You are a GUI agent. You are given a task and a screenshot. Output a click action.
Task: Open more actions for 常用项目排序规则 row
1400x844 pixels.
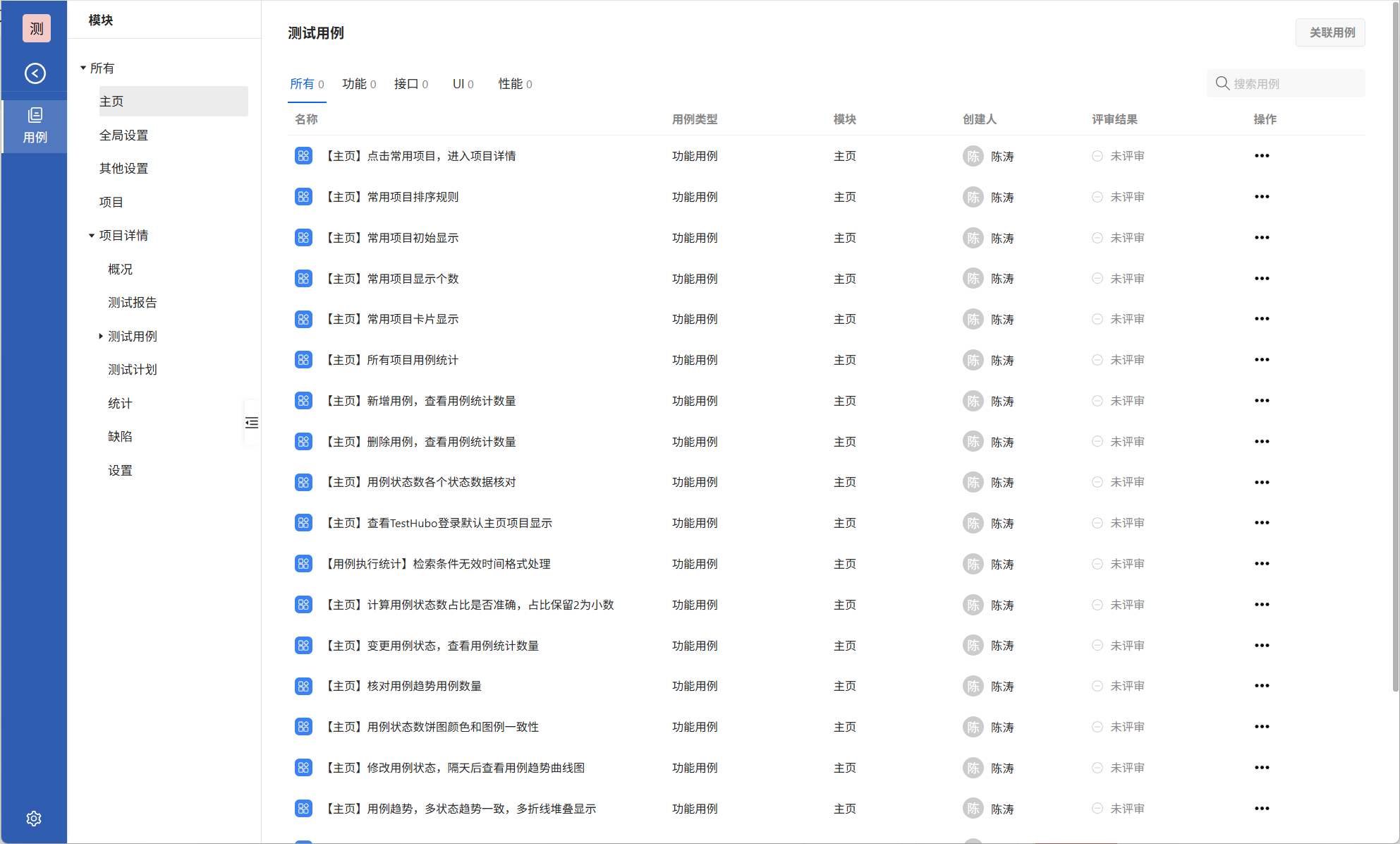pos(1262,197)
